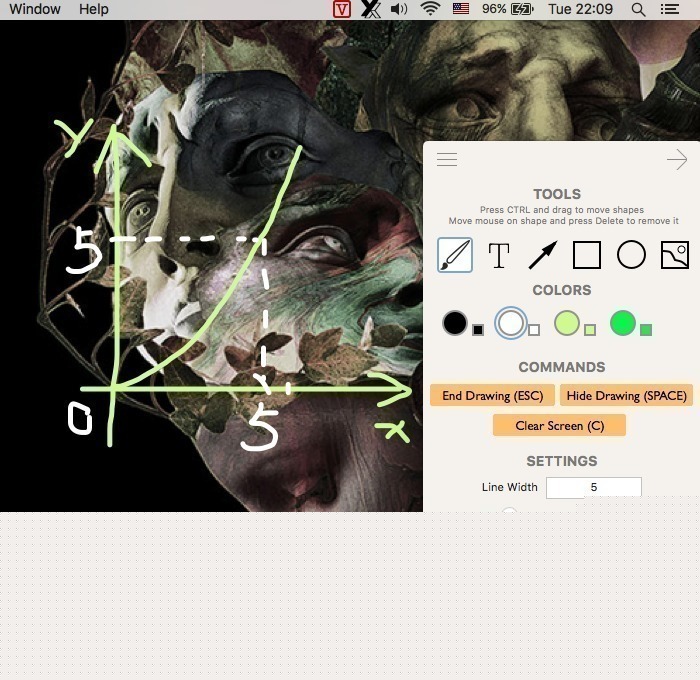This screenshot has height=680, width=700.
Task: Click the X app menu bar icon
Action: point(371,9)
